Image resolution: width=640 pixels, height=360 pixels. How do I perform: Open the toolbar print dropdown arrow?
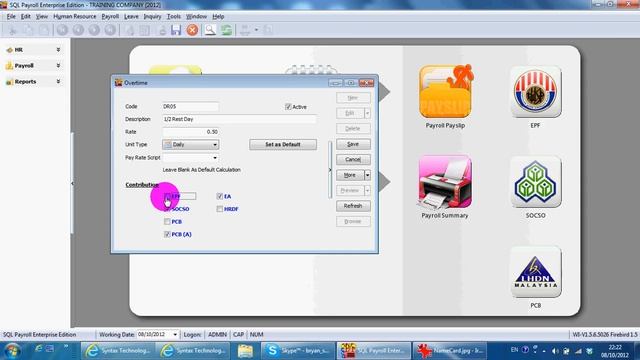point(256,30)
